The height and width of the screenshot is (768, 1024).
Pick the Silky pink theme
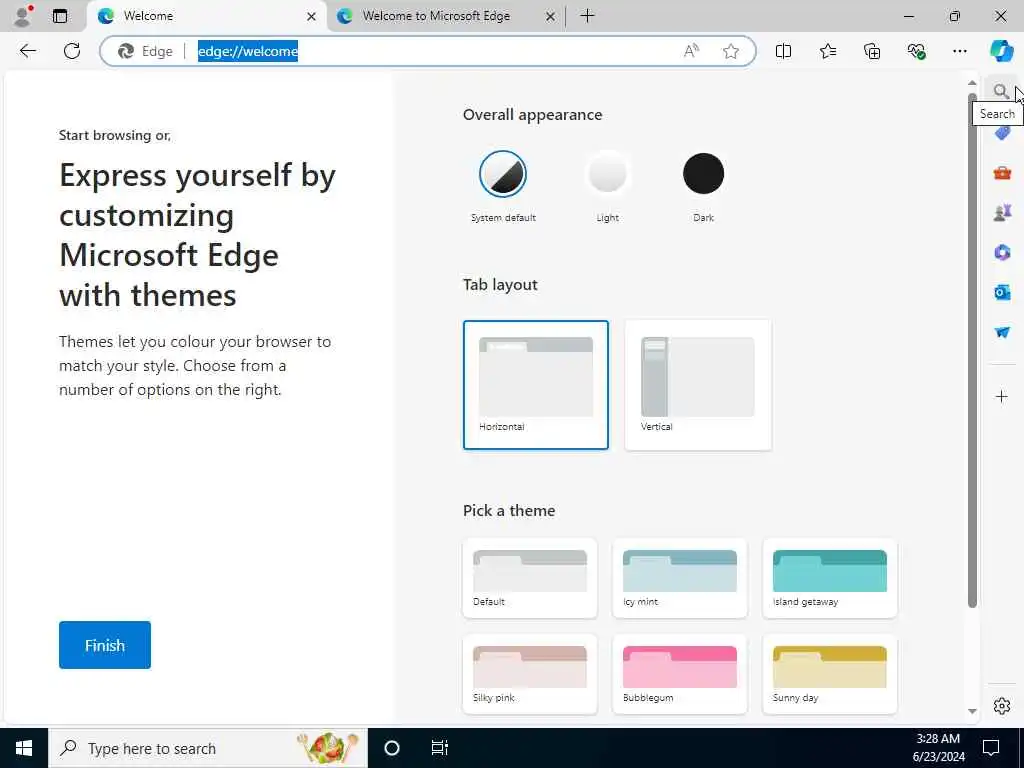click(530, 674)
